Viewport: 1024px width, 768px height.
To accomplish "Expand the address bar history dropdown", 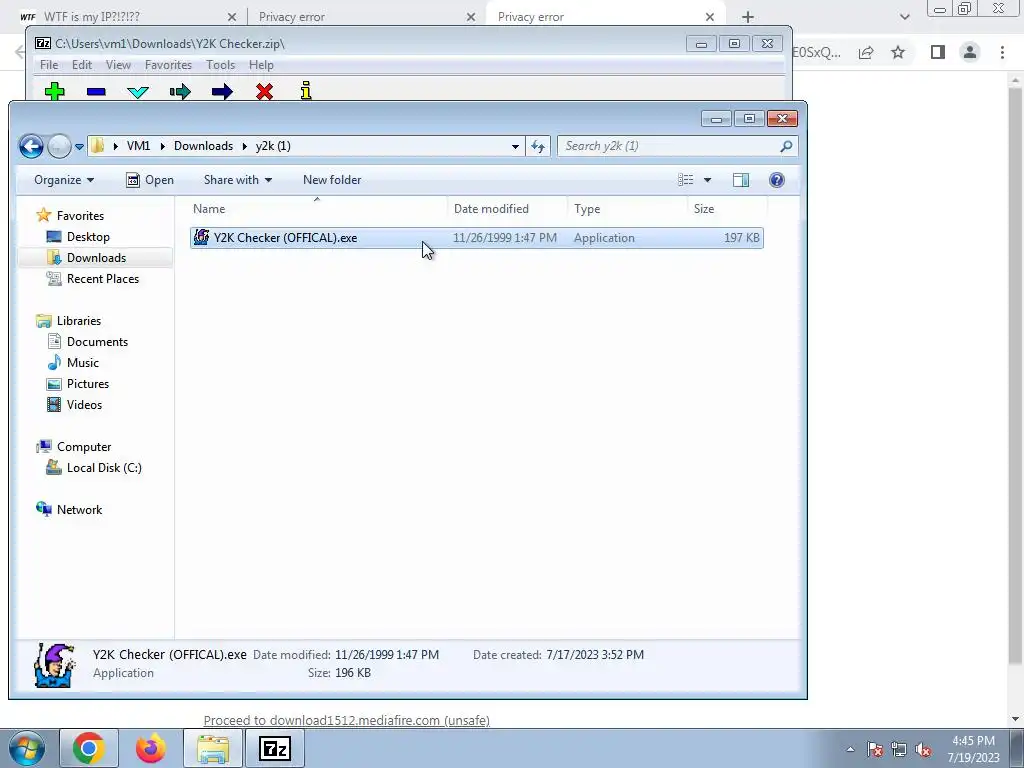I will (x=515, y=146).
